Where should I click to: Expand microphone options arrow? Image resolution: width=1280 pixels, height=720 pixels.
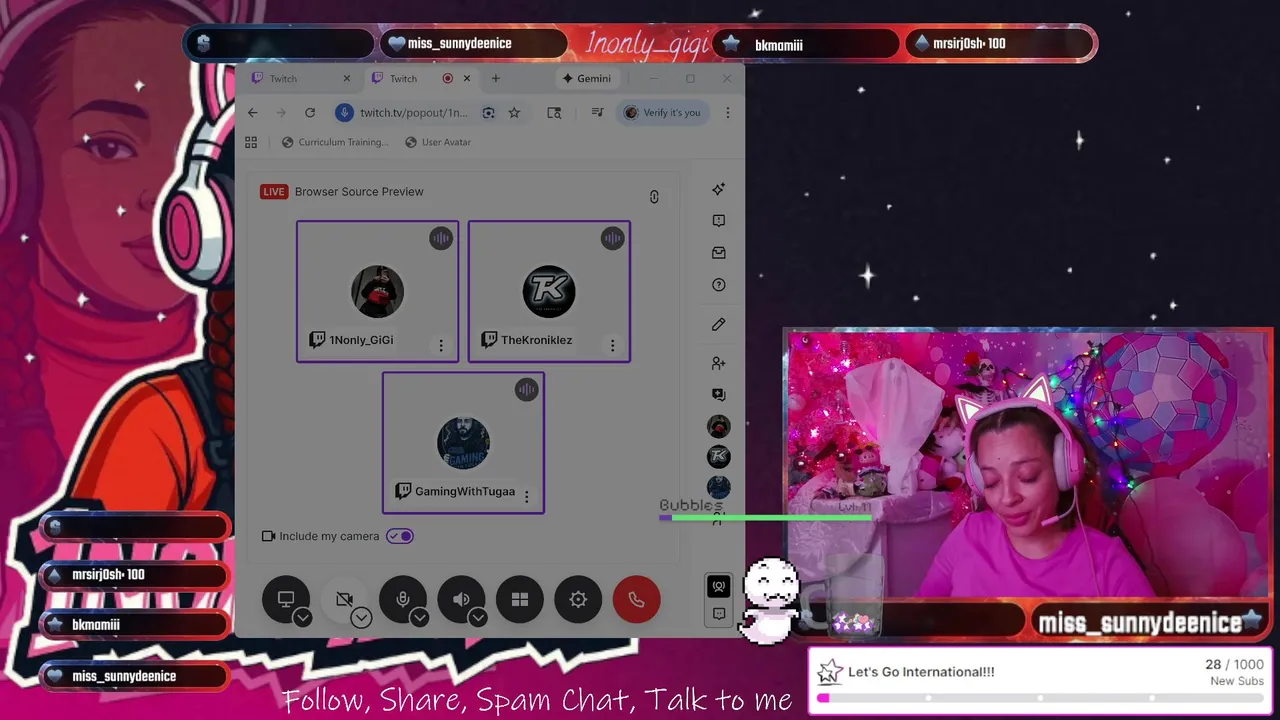click(x=420, y=618)
